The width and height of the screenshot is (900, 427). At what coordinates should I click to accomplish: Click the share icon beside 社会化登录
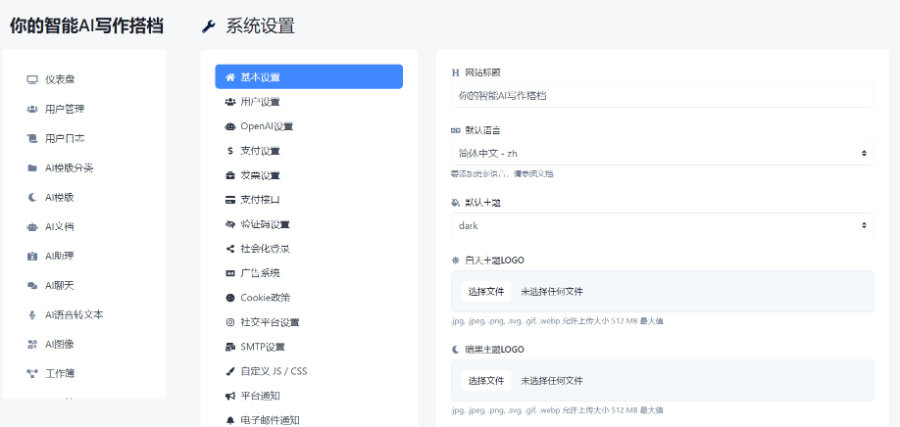click(x=230, y=249)
